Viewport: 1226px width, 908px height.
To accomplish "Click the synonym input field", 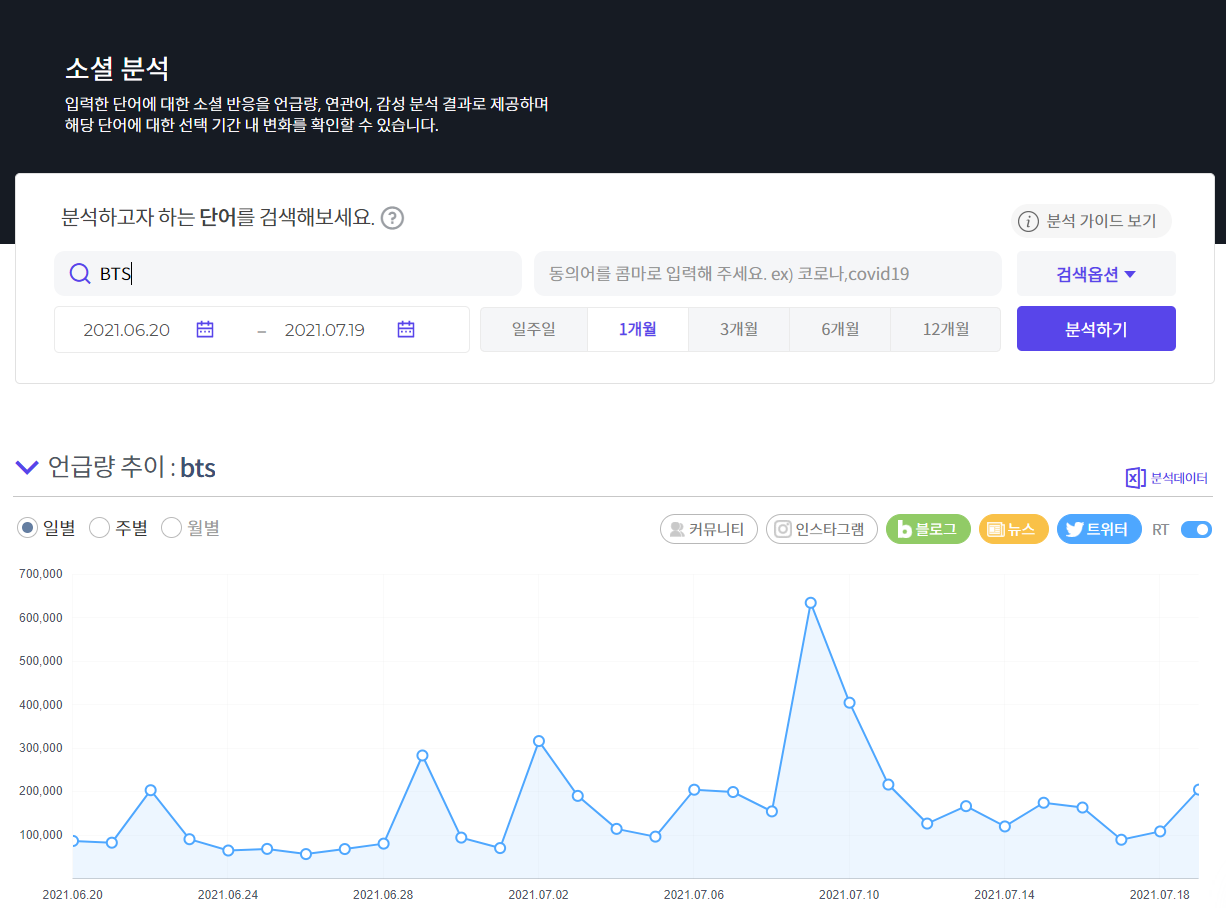I will (x=768, y=274).
